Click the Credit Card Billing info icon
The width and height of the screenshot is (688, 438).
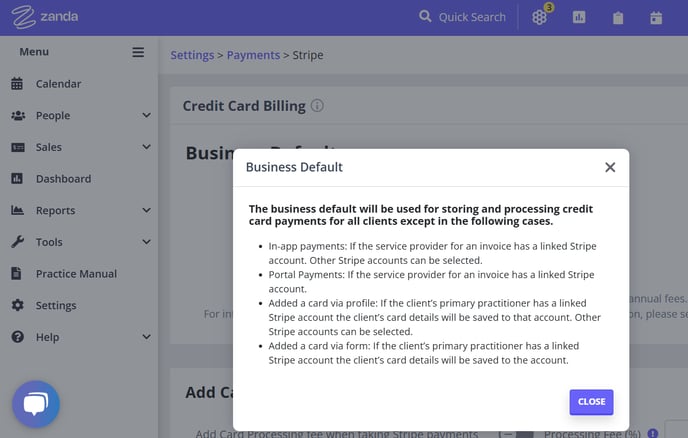point(317,106)
